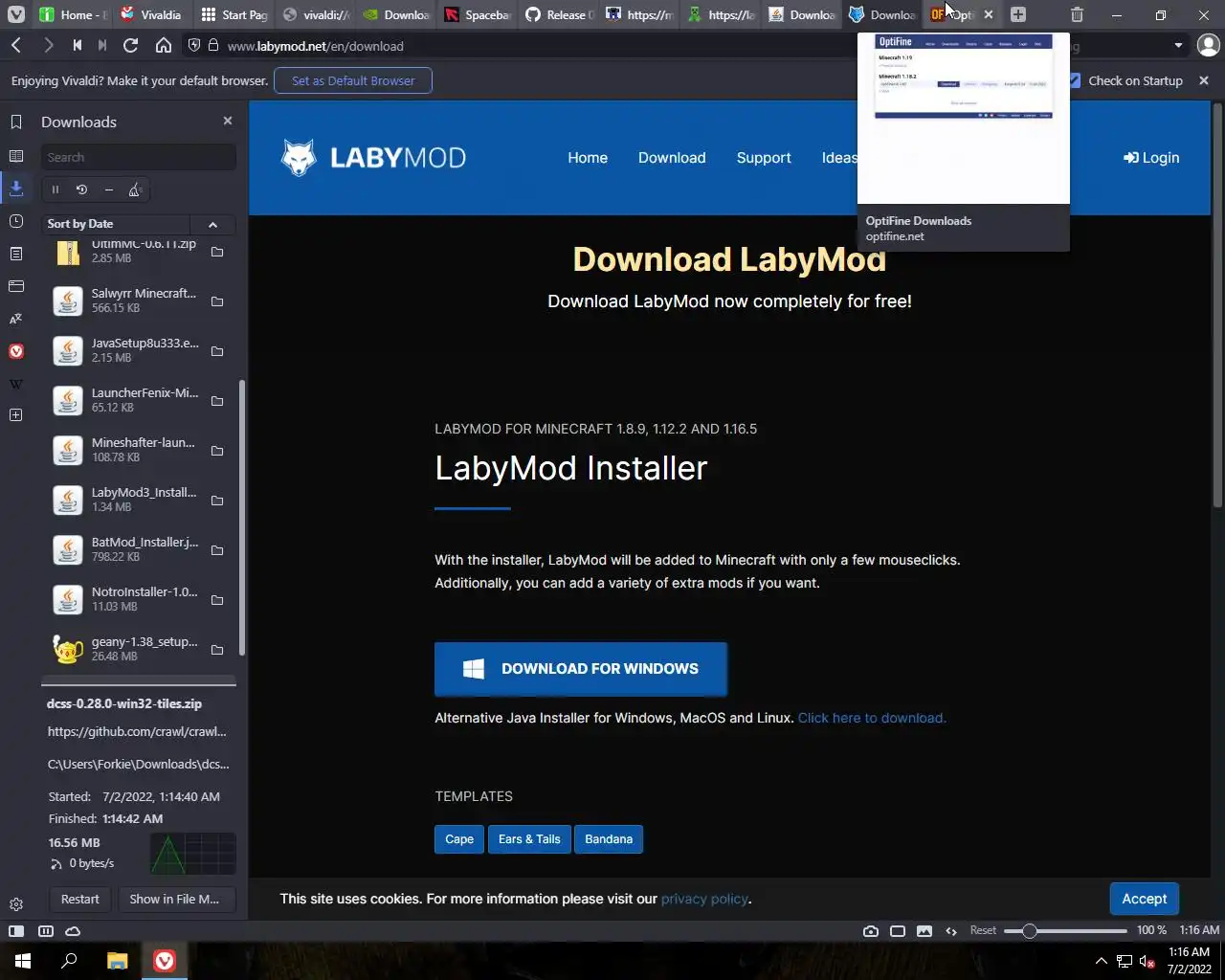1225x980 pixels.
Task: Open folder for geany-1.38_setup download
Action: pos(217,650)
